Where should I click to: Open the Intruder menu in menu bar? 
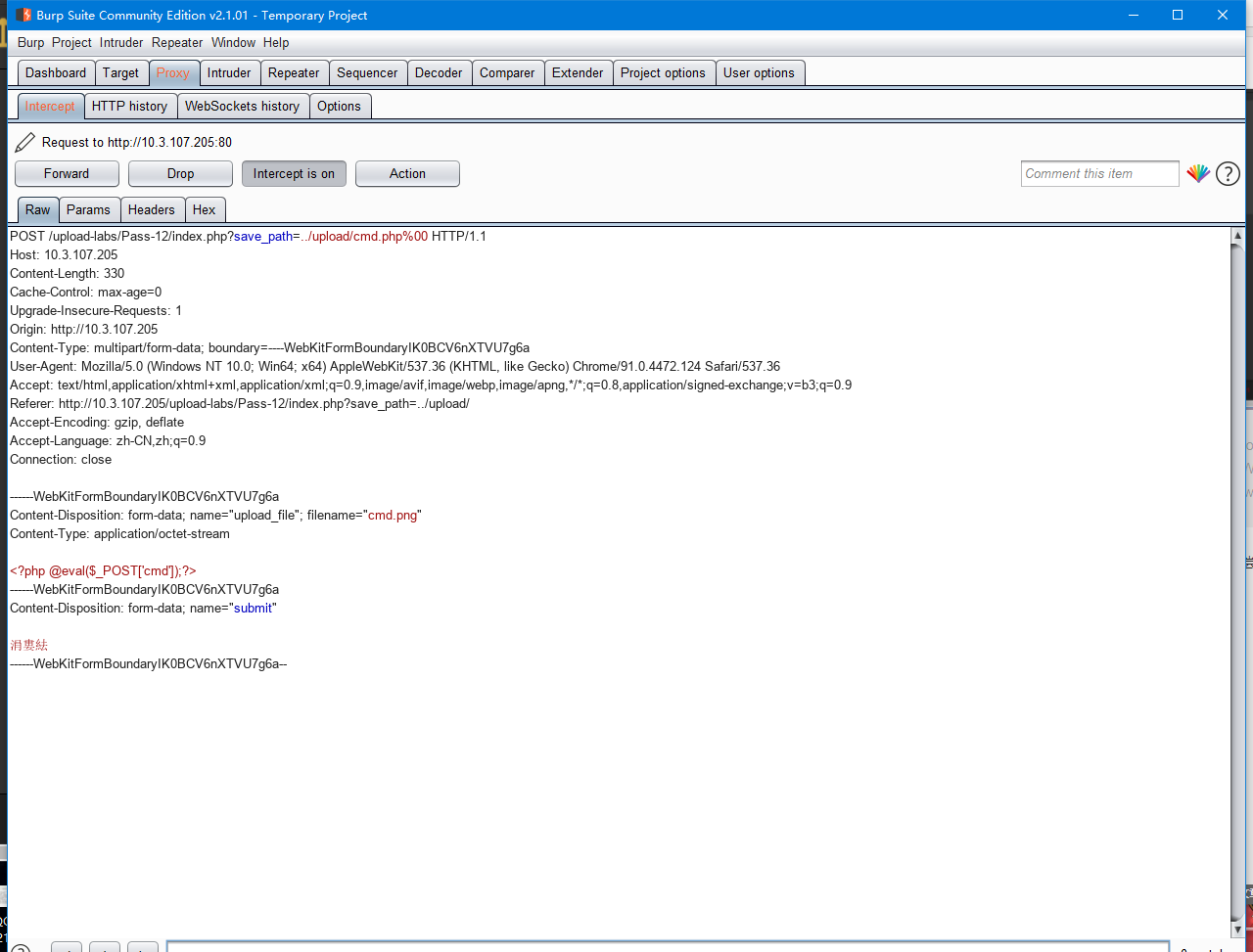coord(121,42)
